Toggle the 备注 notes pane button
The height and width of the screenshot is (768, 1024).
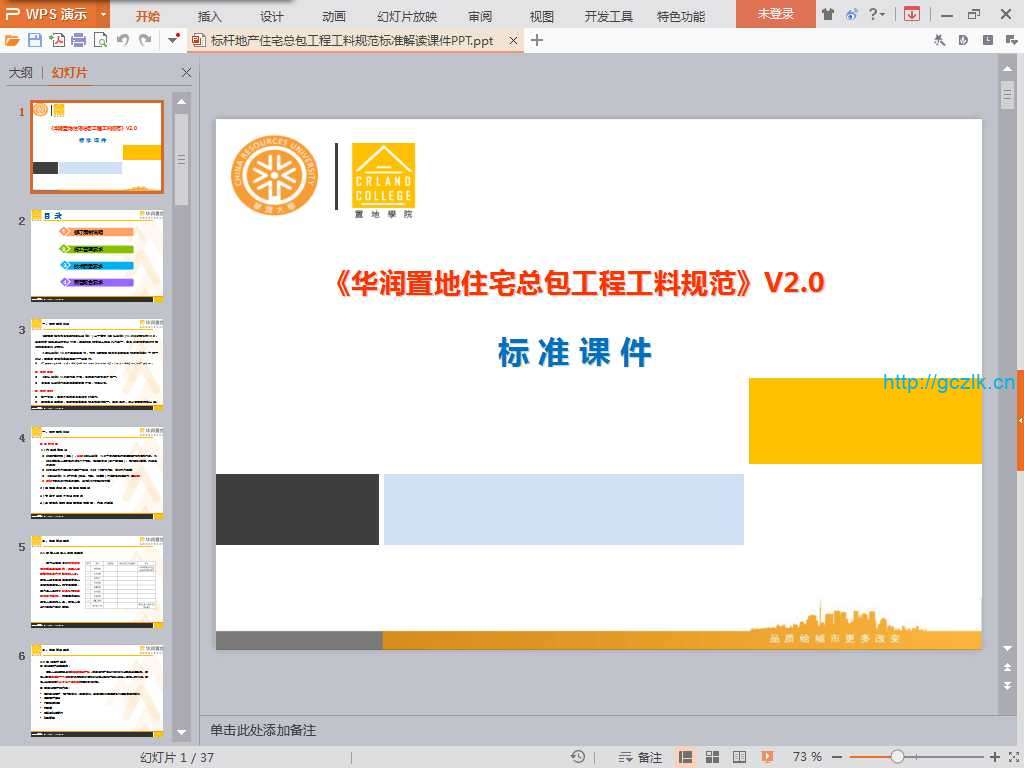click(x=641, y=757)
